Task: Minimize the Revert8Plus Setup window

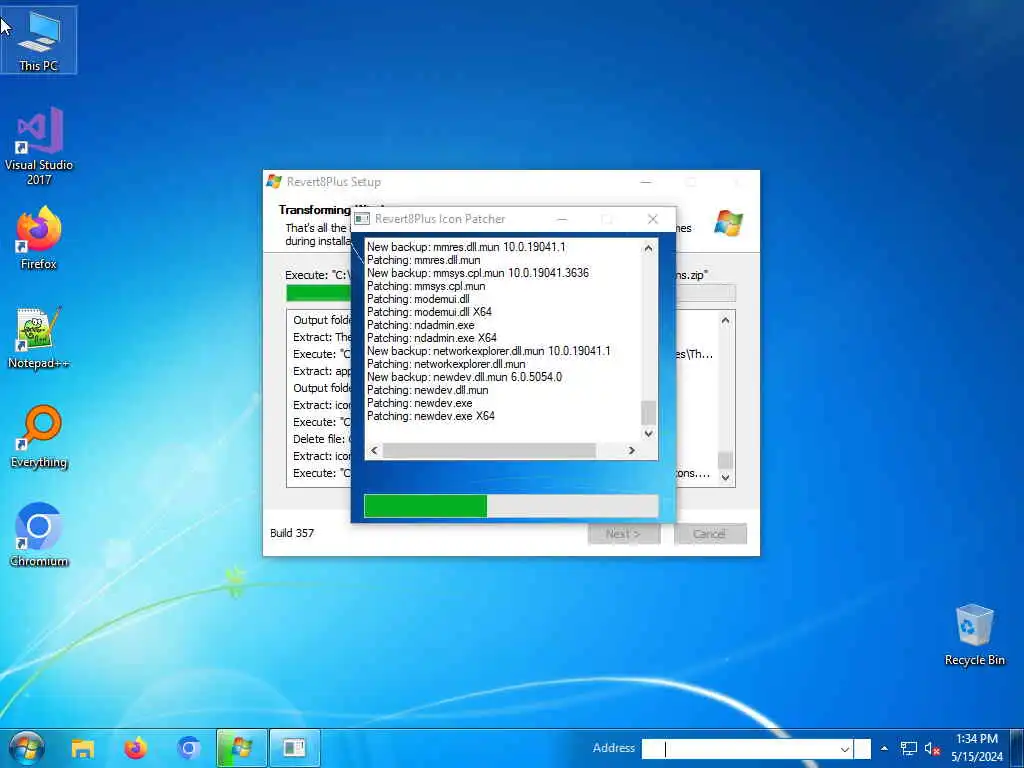Action: click(x=646, y=182)
